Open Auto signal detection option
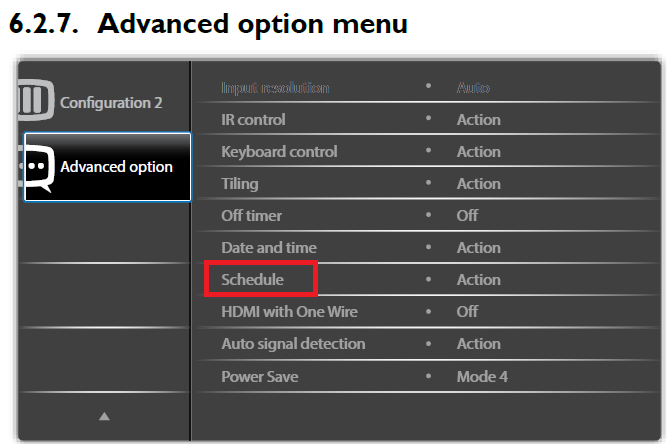The image size is (667, 444). [x=293, y=344]
